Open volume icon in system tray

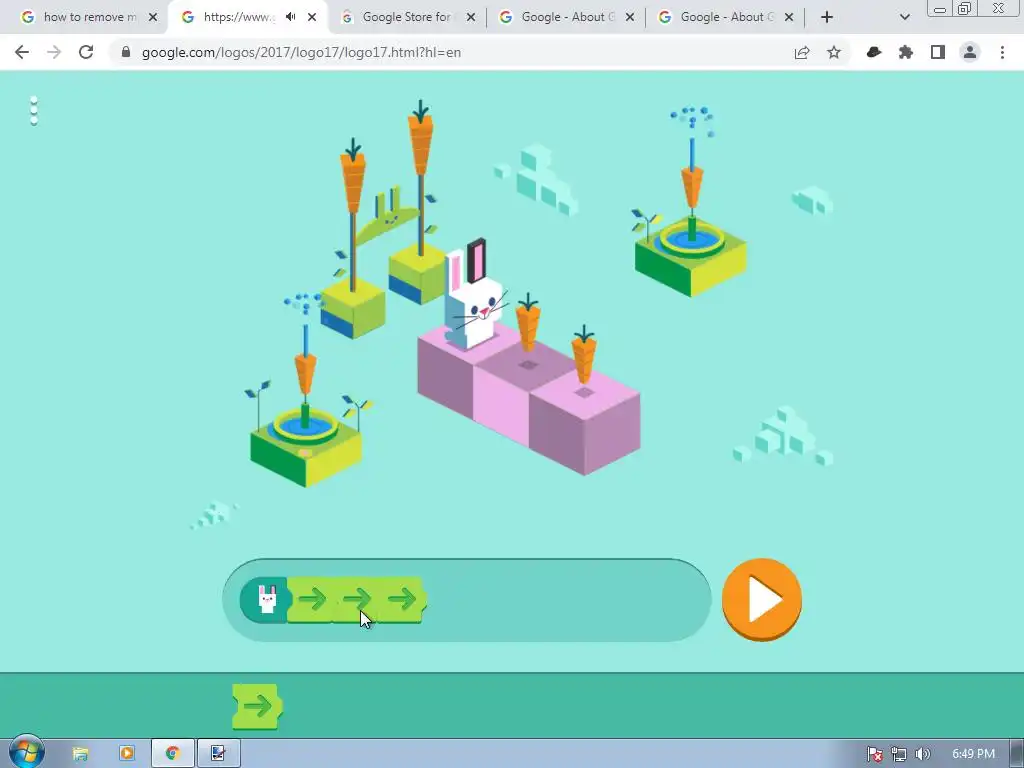click(922, 754)
